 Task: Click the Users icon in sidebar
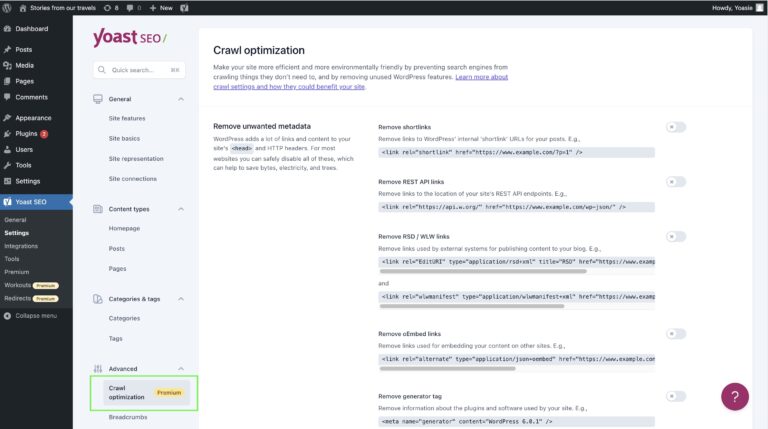point(7,149)
